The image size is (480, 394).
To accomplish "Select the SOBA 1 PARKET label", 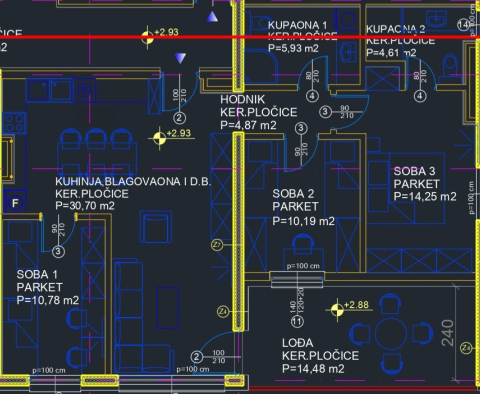I will (x=39, y=281).
